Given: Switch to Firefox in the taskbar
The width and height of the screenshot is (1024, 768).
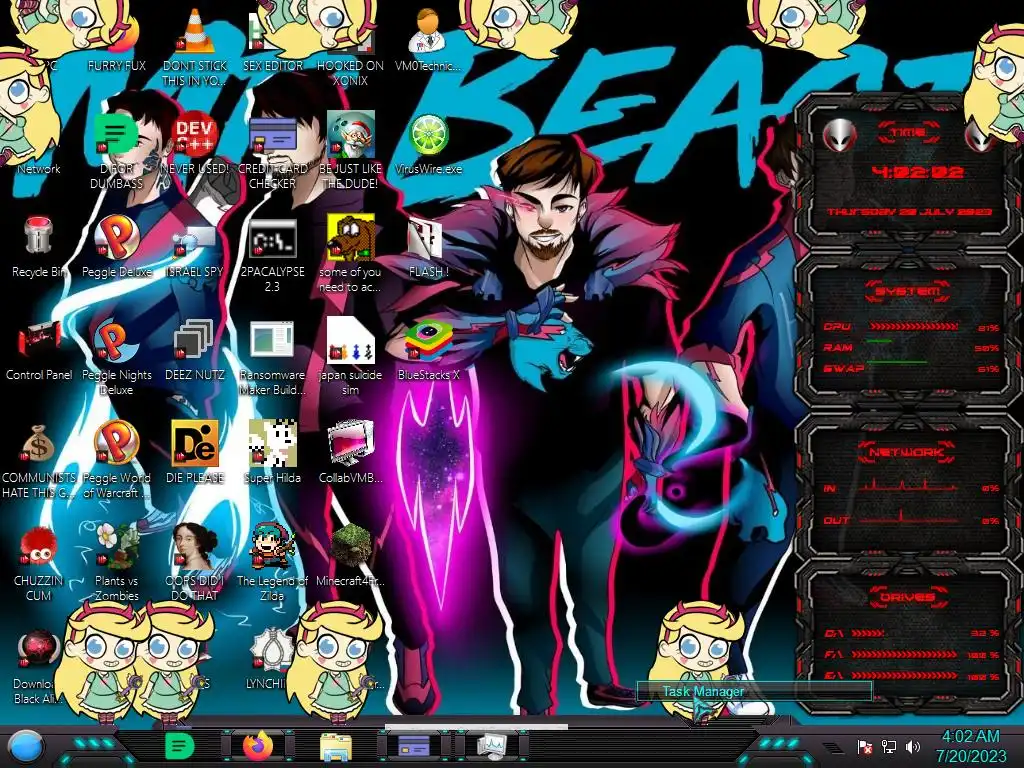Looking at the screenshot, I should (258, 746).
